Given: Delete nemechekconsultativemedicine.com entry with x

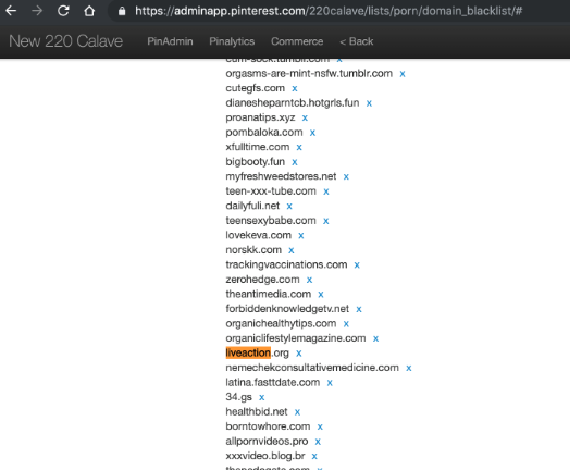Looking at the screenshot, I should [x=409, y=368].
